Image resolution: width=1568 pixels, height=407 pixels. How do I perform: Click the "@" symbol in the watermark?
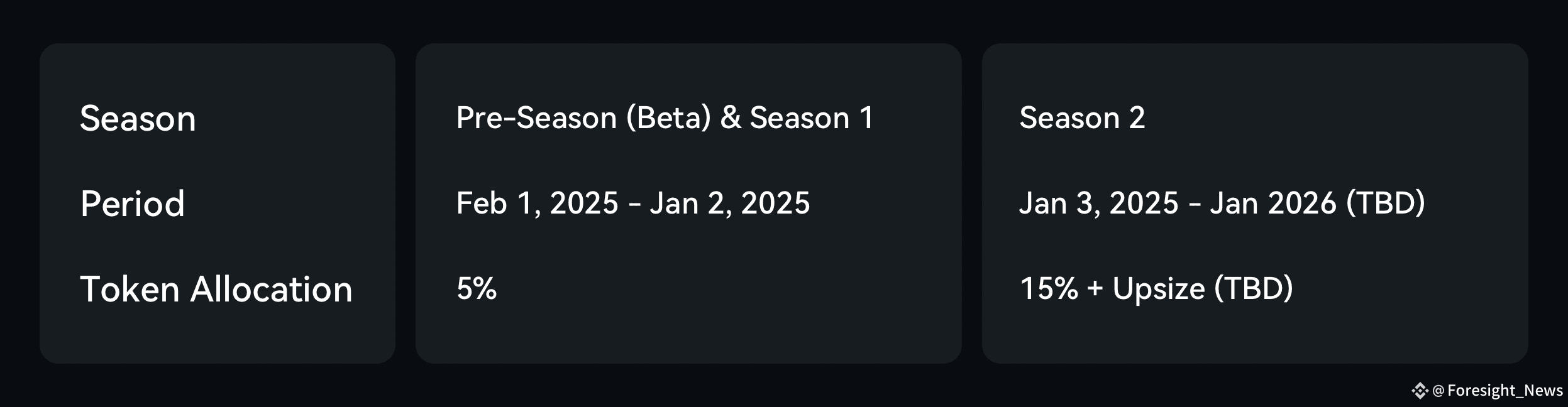(1438, 391)
